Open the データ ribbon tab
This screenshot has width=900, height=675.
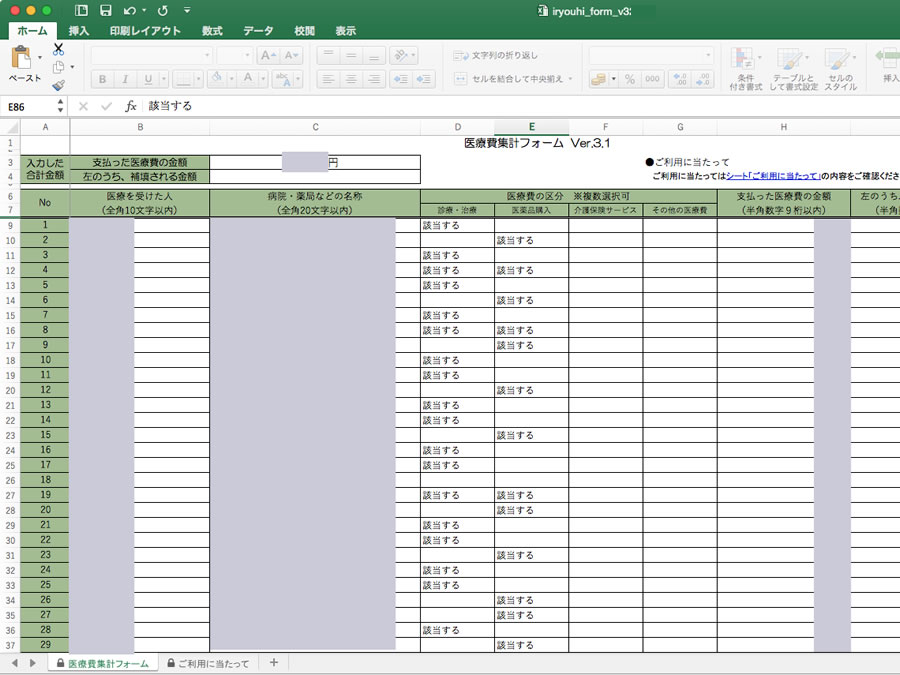(258, 31)
